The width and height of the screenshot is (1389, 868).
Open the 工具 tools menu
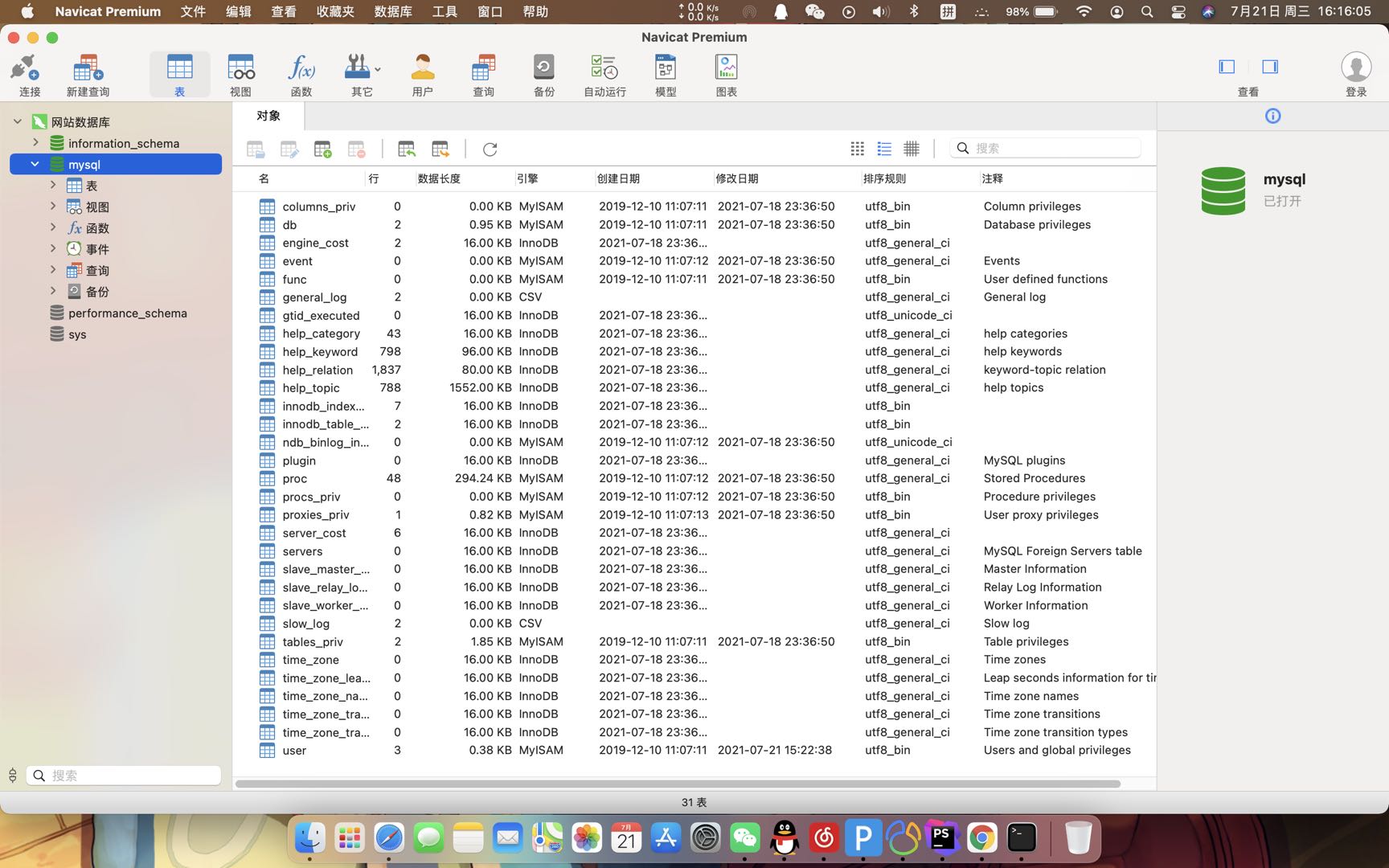445,11
